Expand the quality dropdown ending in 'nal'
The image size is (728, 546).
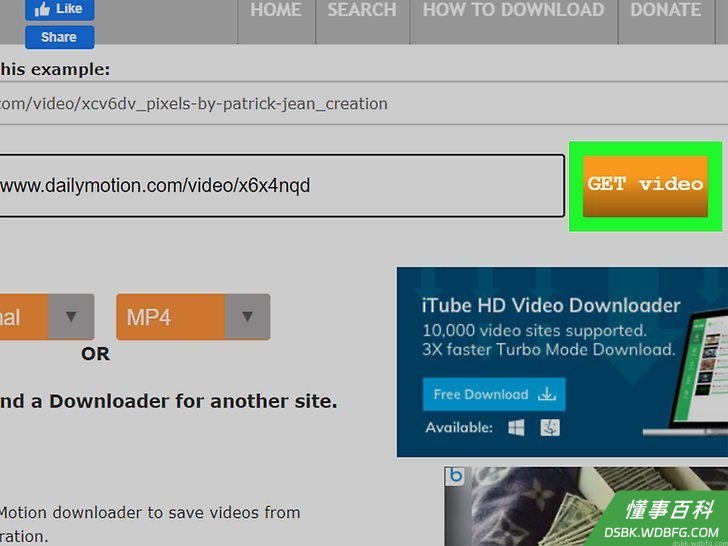pyautogui.click(x=46, y=317)
